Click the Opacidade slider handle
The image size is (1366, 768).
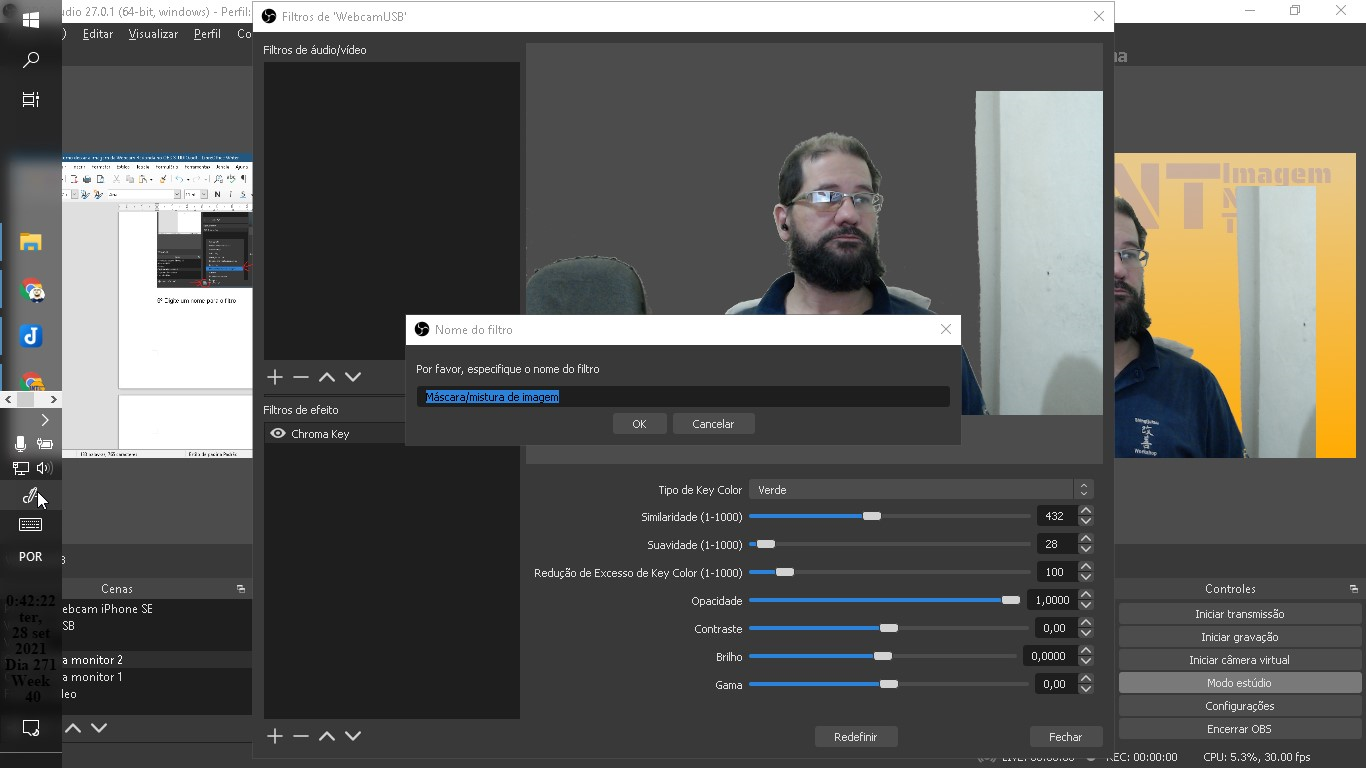tap(1012, 600)
